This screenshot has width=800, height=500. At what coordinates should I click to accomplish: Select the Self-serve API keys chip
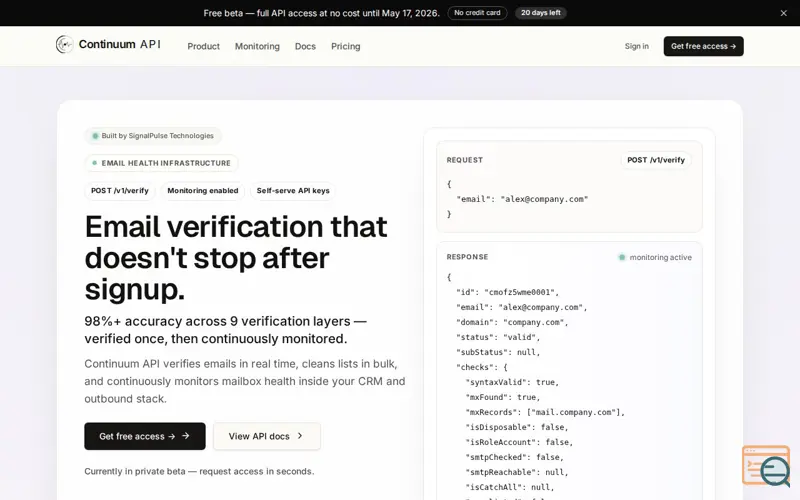(293, 191)
